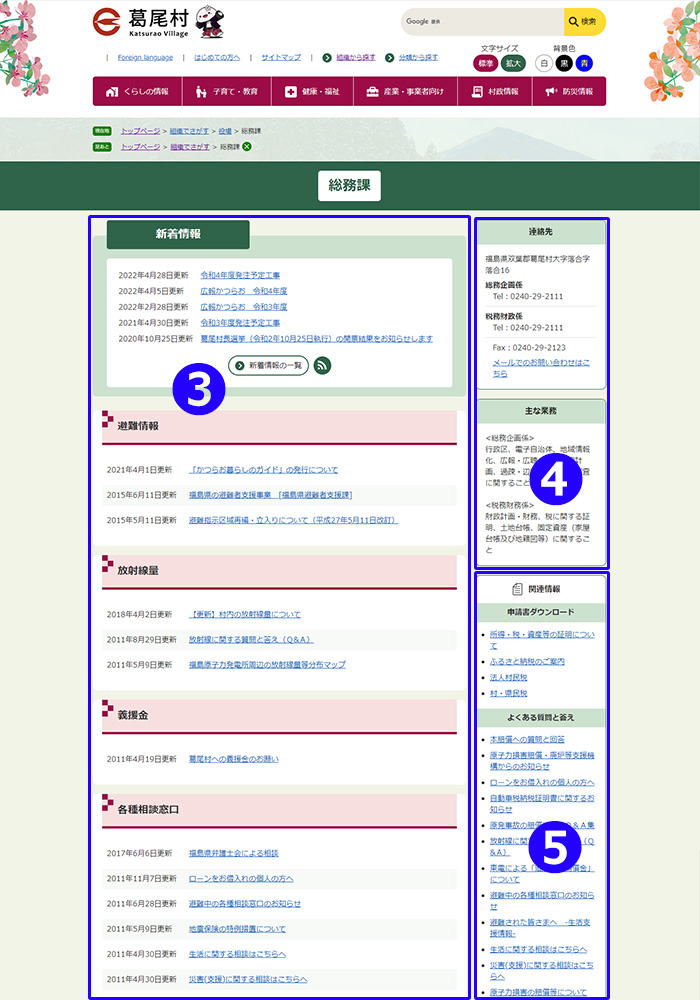This screenshot has height=1000, width=700.
Task: Open 村・県民税 sidebar link
Action: (x=508, y=693)
